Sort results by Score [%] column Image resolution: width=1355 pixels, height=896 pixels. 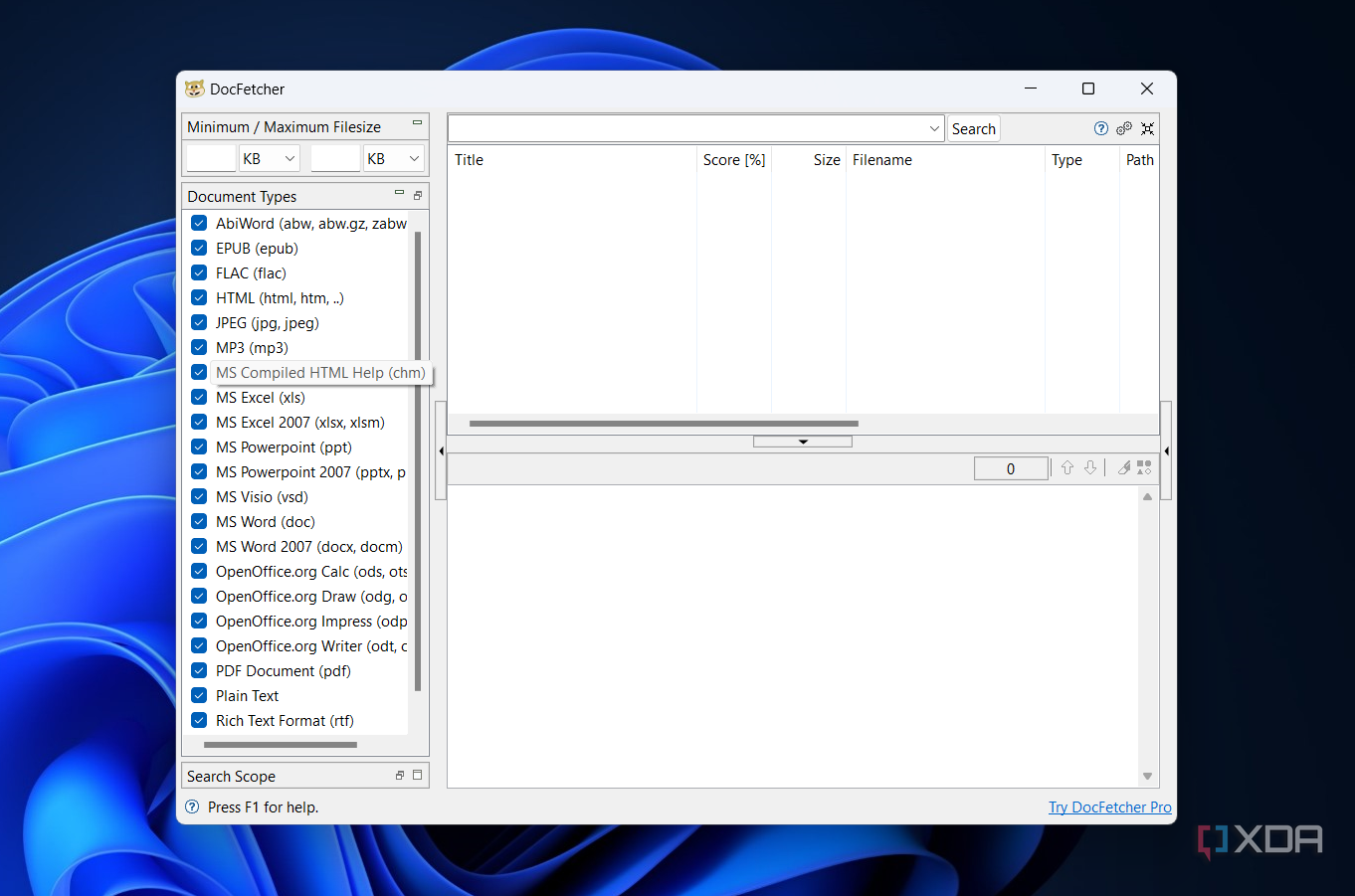coord(733,160)
